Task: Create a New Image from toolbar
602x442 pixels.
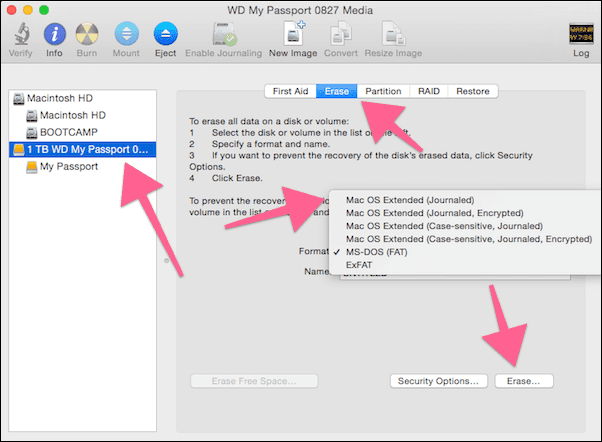Action: [x=293, y=33]
